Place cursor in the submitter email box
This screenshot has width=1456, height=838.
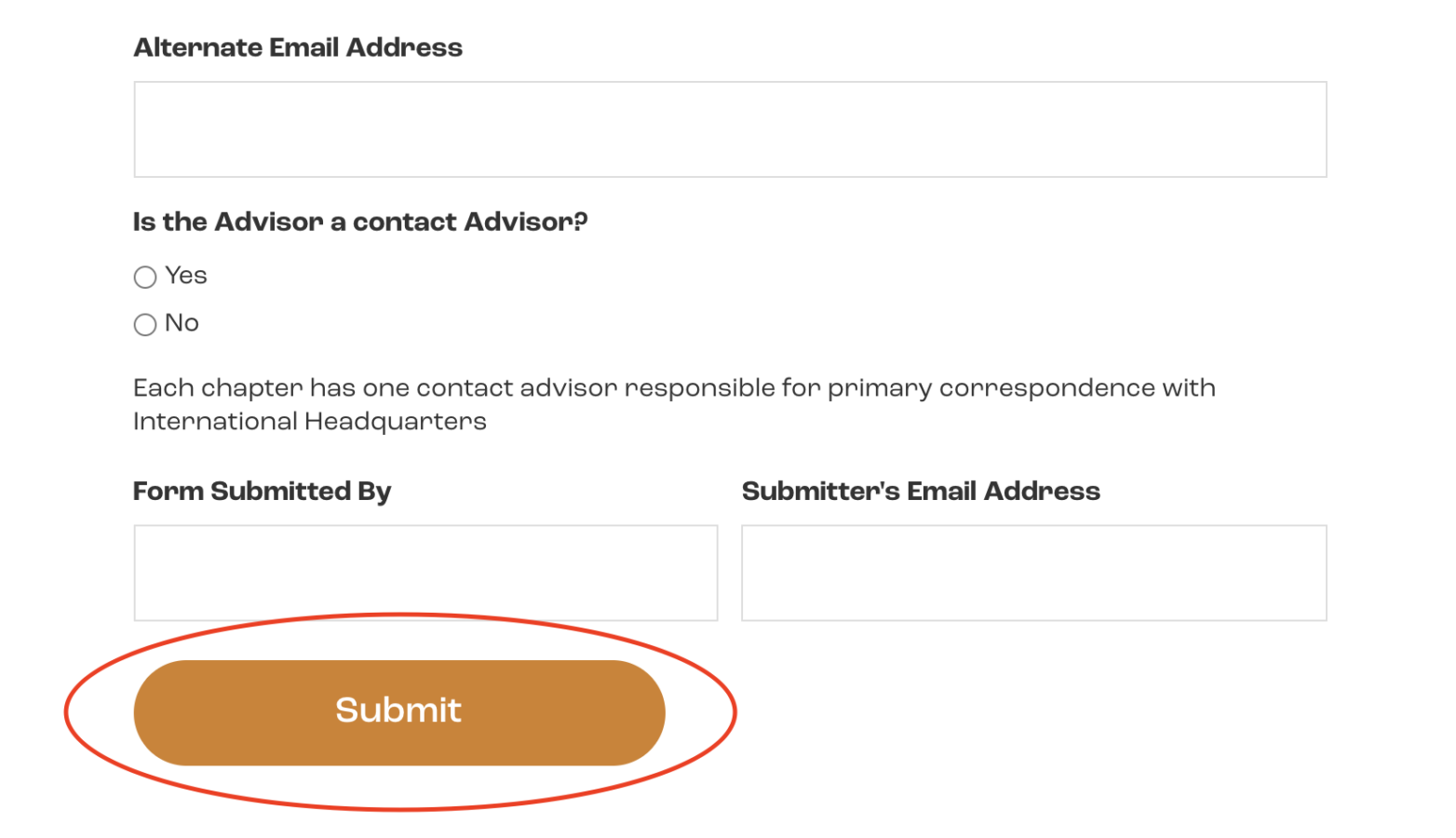1034,573
